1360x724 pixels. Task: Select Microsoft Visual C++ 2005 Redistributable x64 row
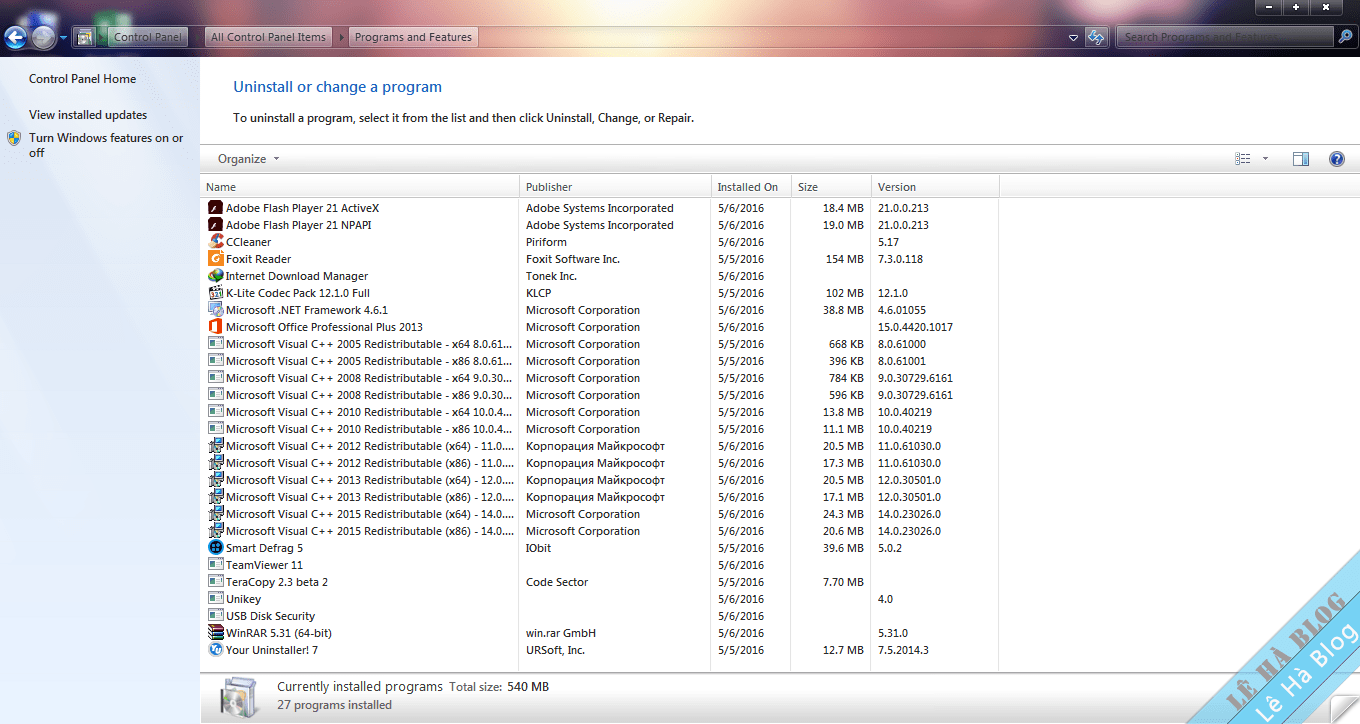[600, 344]
